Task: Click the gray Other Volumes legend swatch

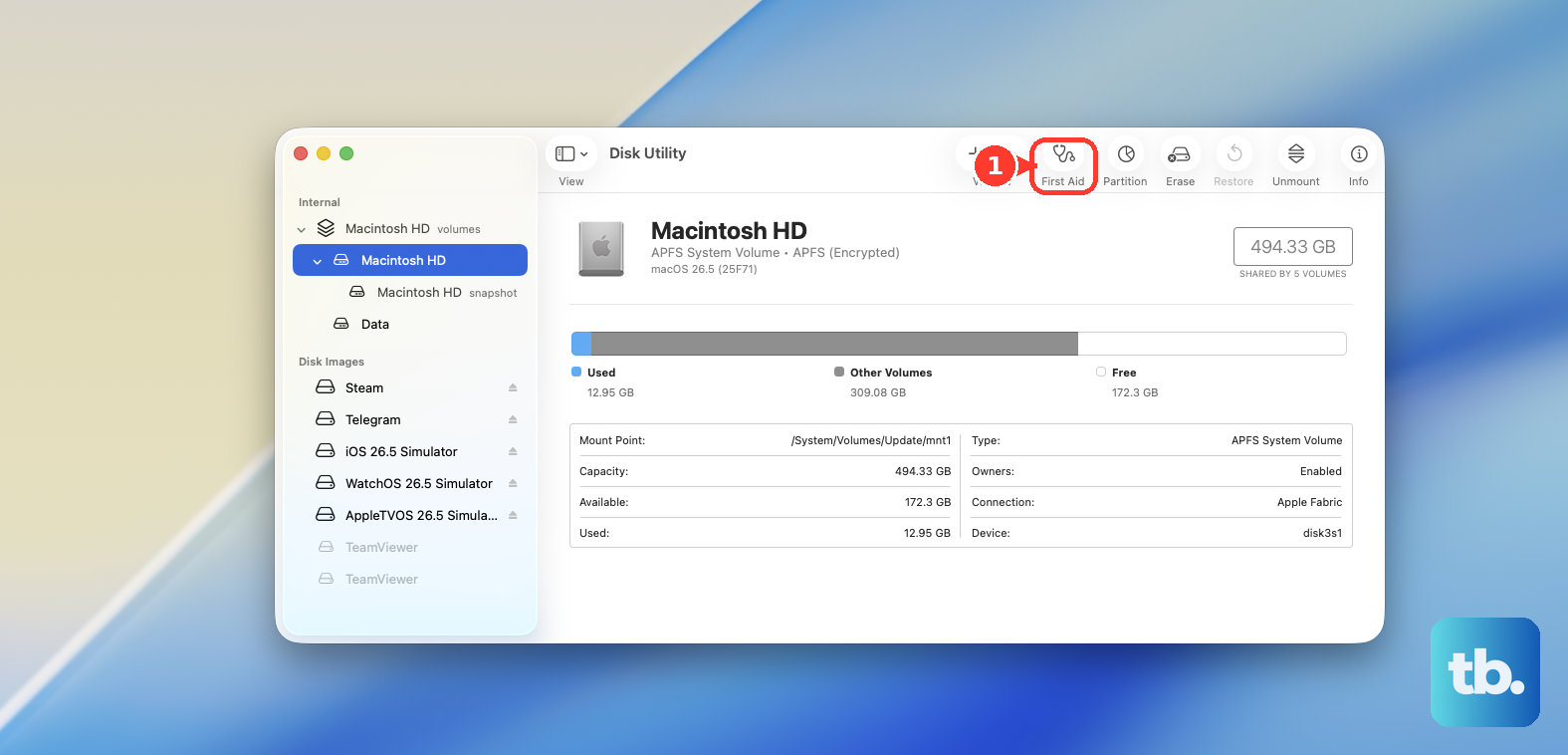Action: 839,372
